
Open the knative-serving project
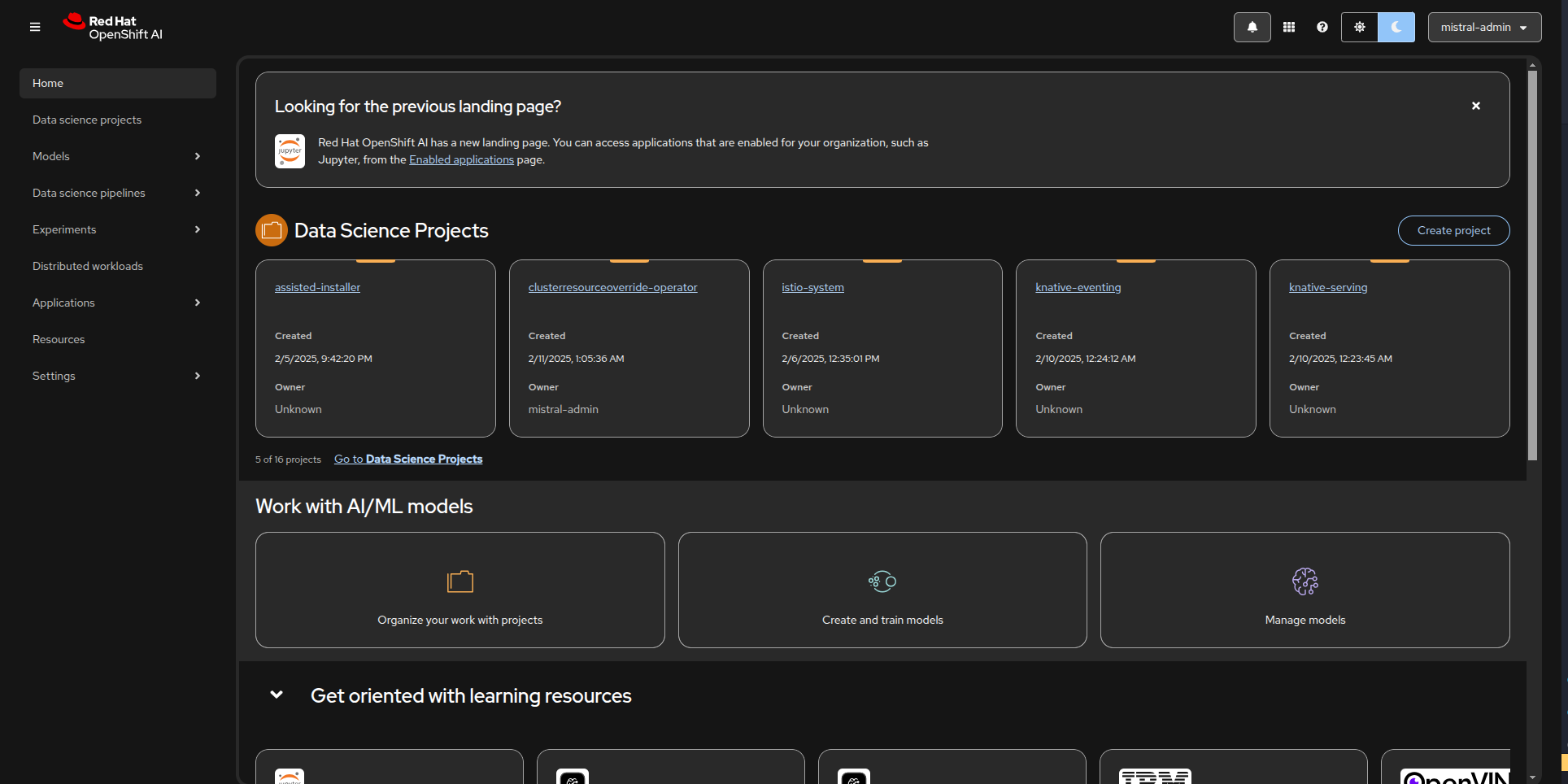tap(1328, 287)
